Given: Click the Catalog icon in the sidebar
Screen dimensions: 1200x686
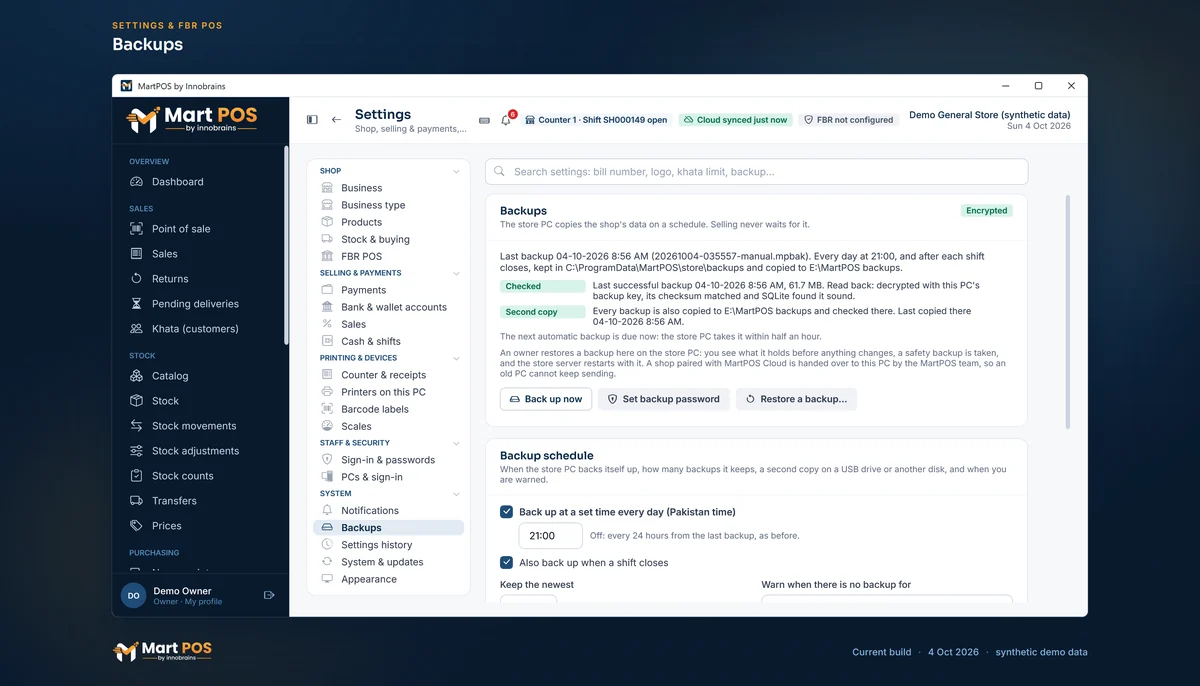Looking at the screenshot, I should (x=137, y=376).
